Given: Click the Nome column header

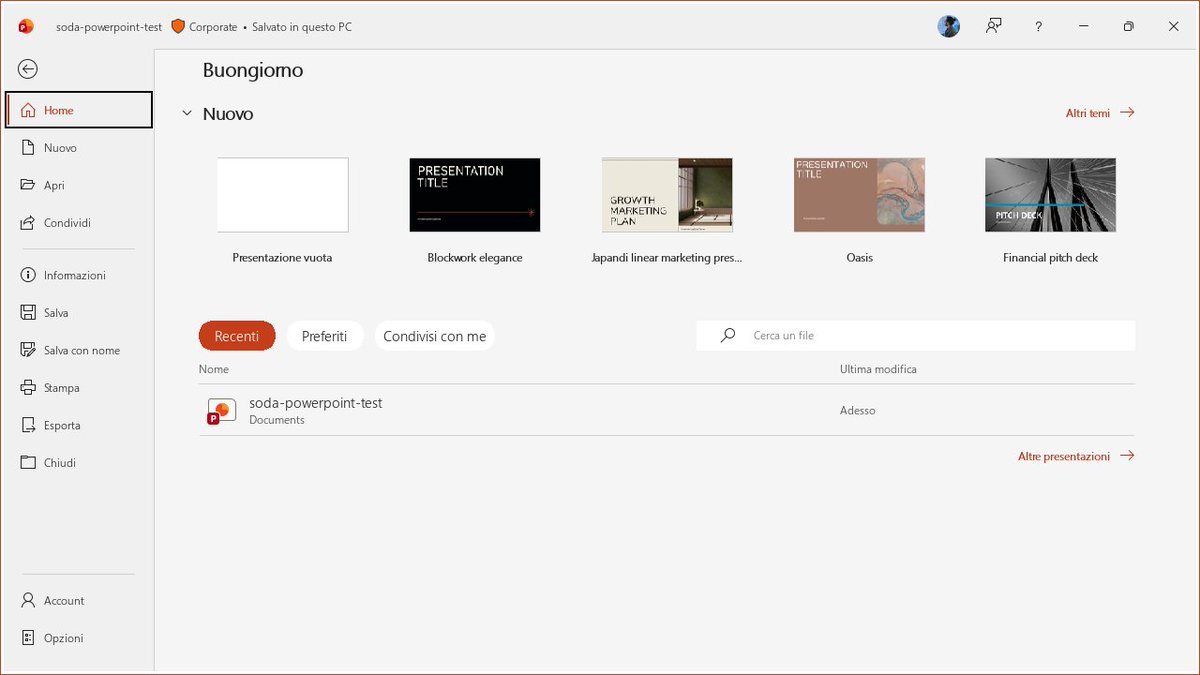Looking at the screenshot, I should pyautogui.click(x=214, y=369).
